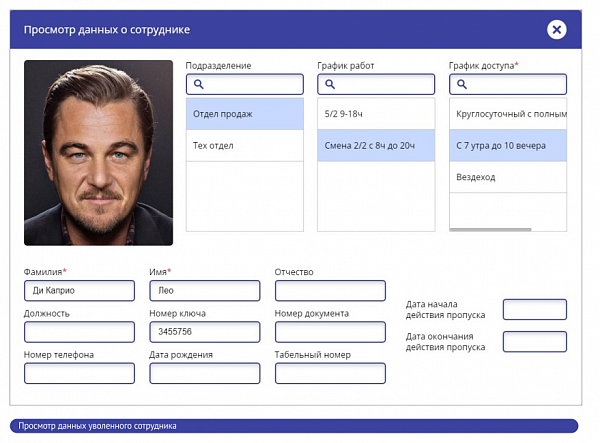The height and width of the screenshot is (443, 600).
Task: Select the Вездеход access schedule
Action: [x=508, y=177]
